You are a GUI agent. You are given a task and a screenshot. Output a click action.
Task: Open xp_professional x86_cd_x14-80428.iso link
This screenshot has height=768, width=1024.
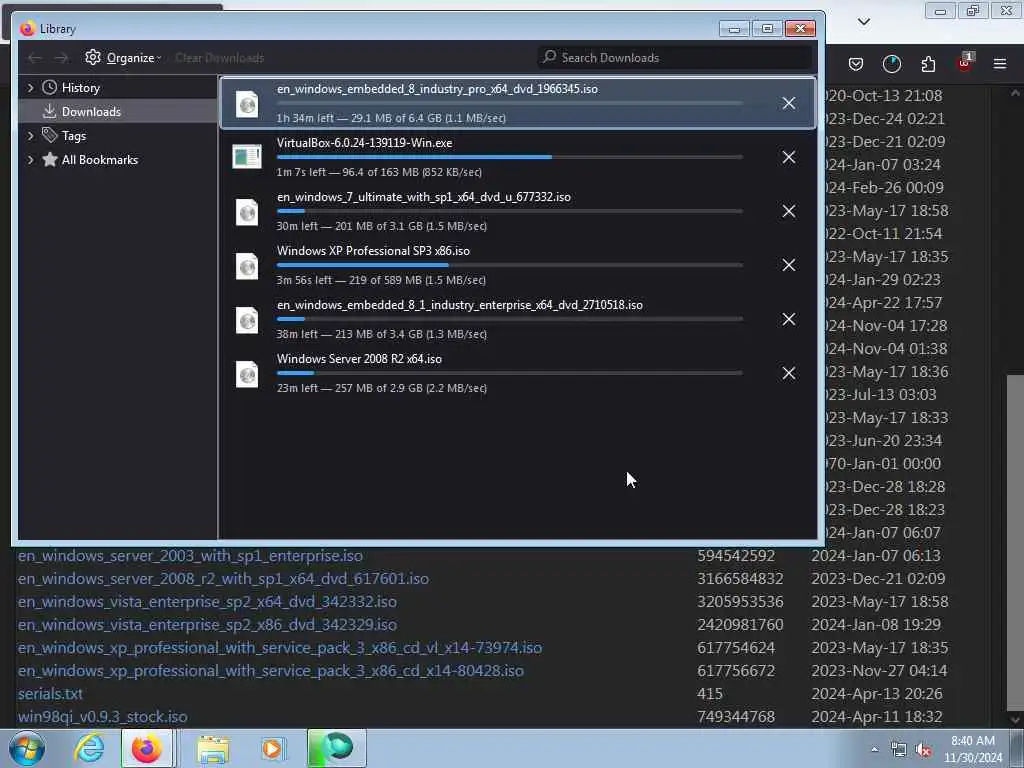[270, 671]
